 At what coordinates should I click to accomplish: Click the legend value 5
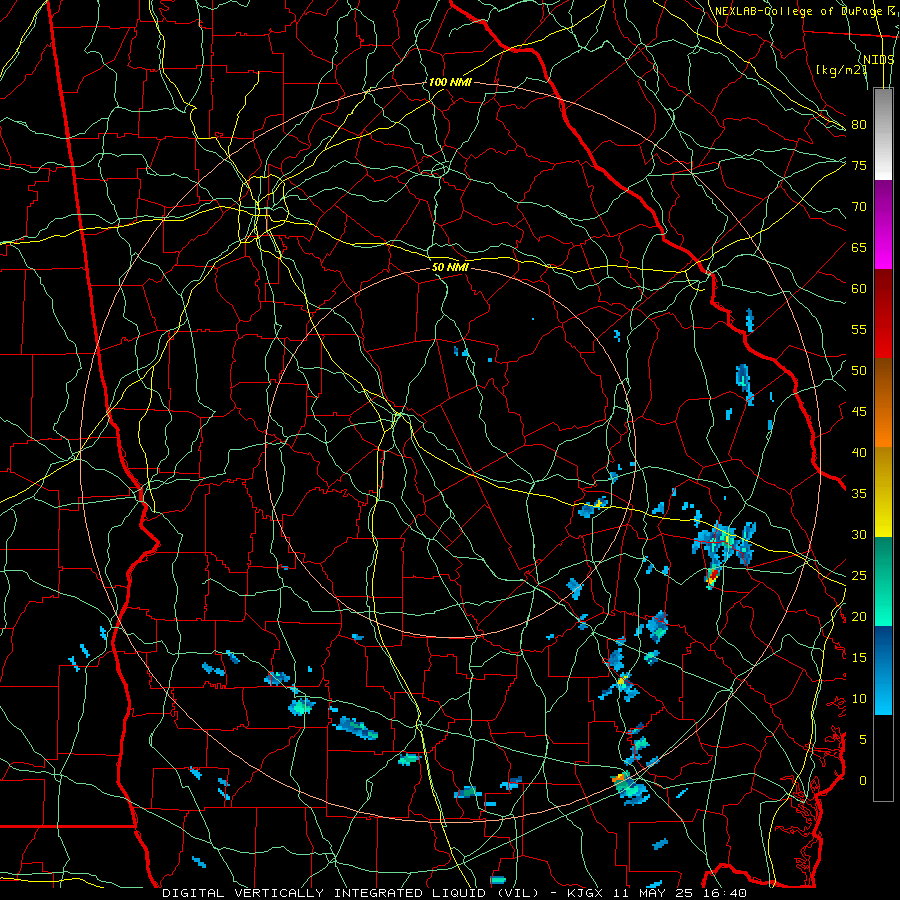[863, 740]
